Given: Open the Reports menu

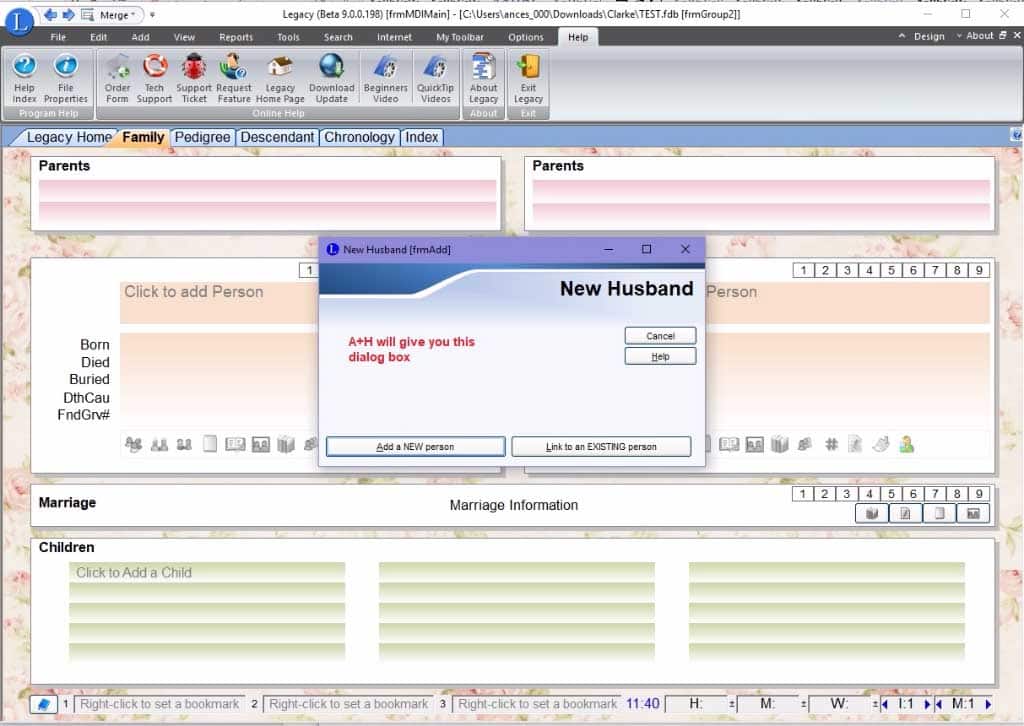Looking at the screenshot, I should (236, 37).
